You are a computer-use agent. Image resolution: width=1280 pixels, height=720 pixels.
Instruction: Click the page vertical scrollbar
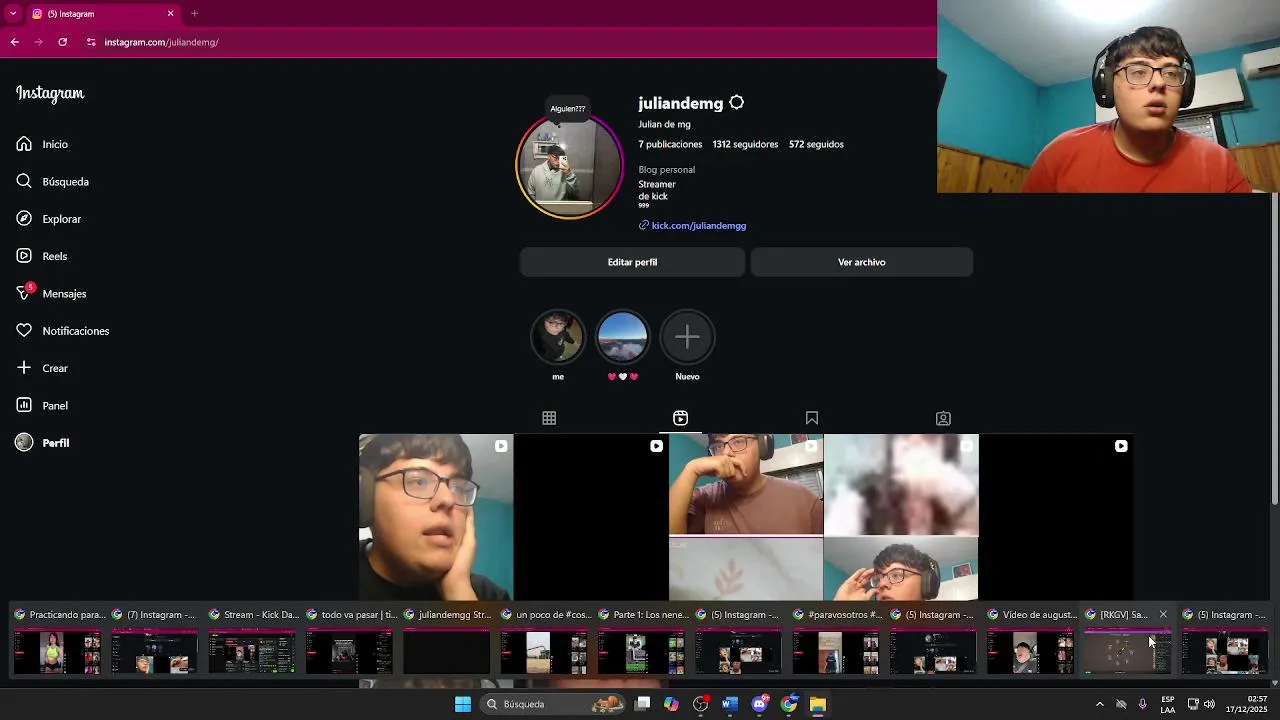pyautogui.click(x=1274, y=350)
